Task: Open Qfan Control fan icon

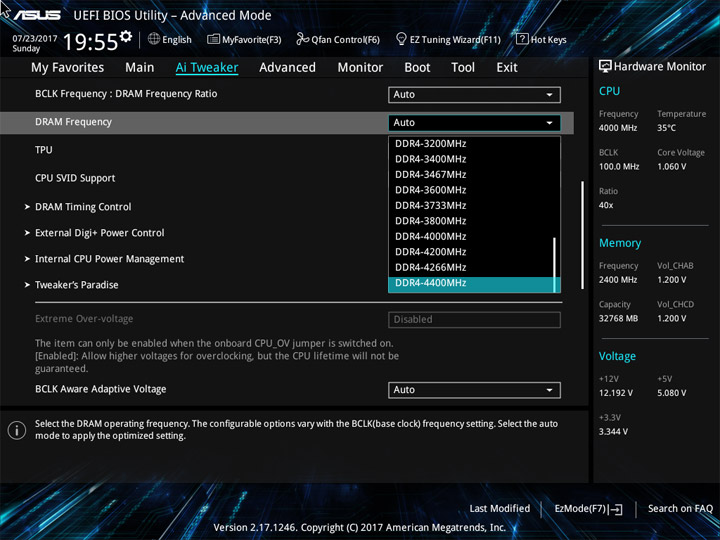Action: click(302, 39)
